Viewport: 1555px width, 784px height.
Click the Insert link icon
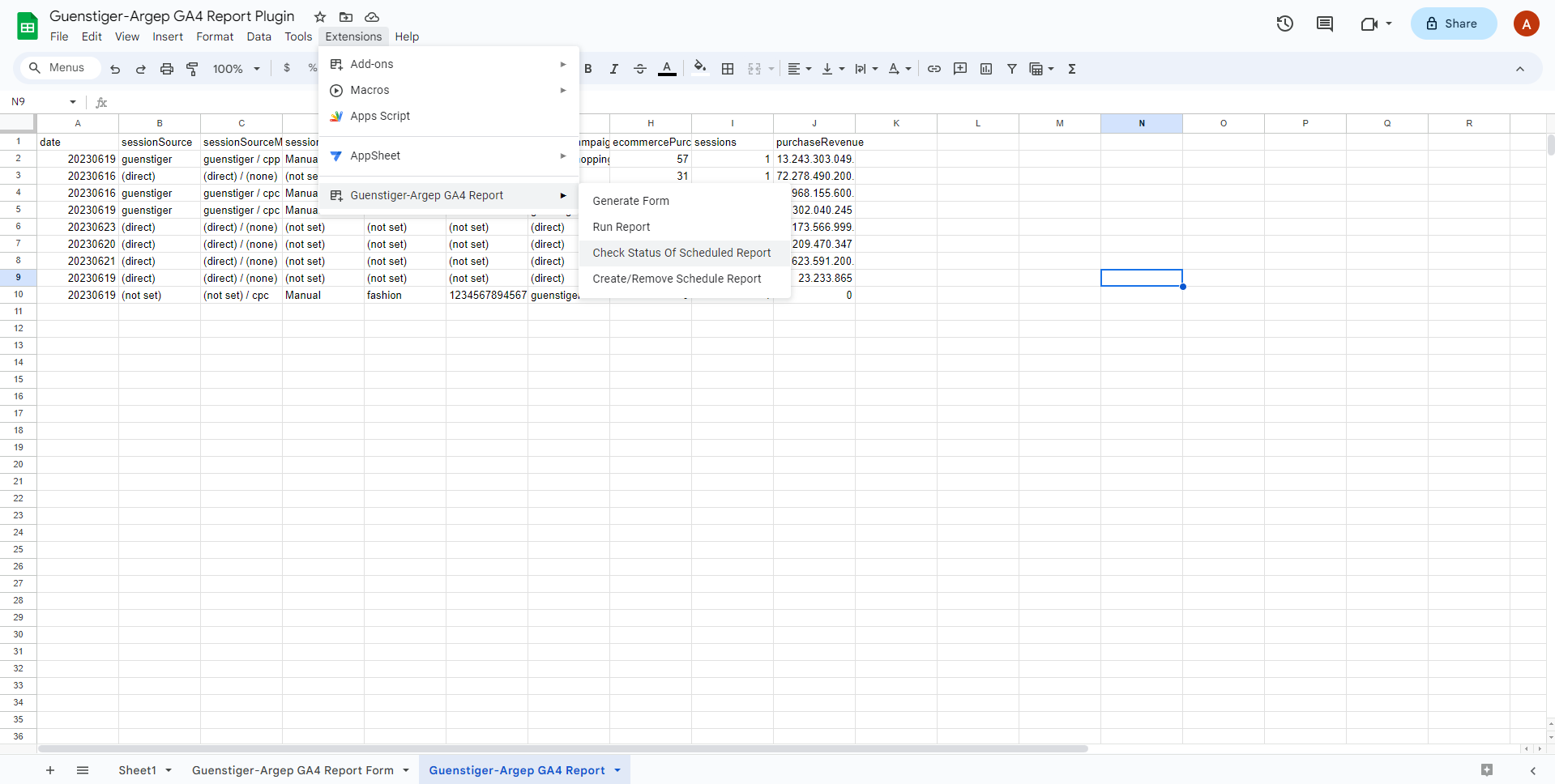tap(934, 69)
